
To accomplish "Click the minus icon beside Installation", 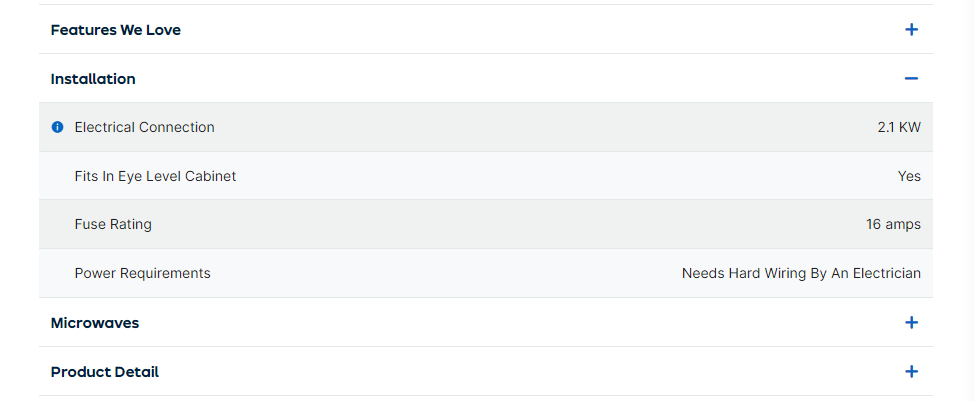I will coord(911,79).
